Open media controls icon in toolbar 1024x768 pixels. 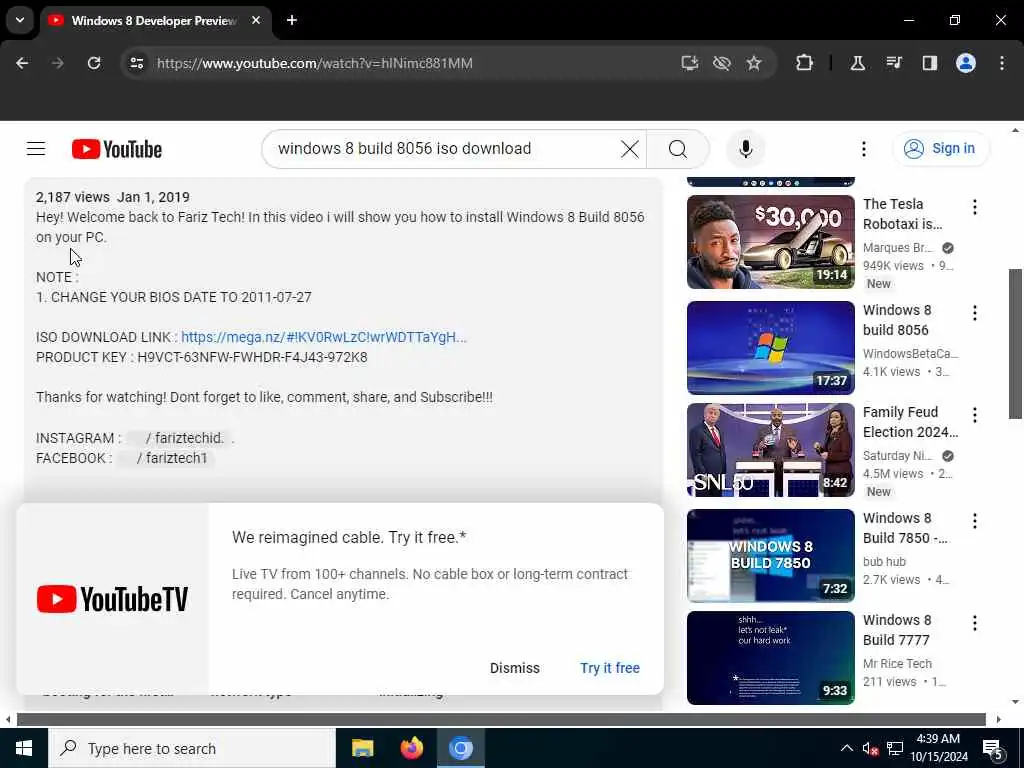click(893, 63)
